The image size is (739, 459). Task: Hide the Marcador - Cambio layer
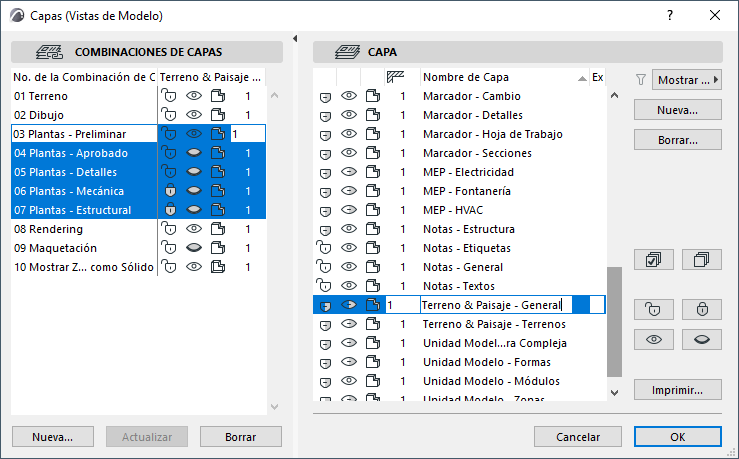tap(349, 96)
